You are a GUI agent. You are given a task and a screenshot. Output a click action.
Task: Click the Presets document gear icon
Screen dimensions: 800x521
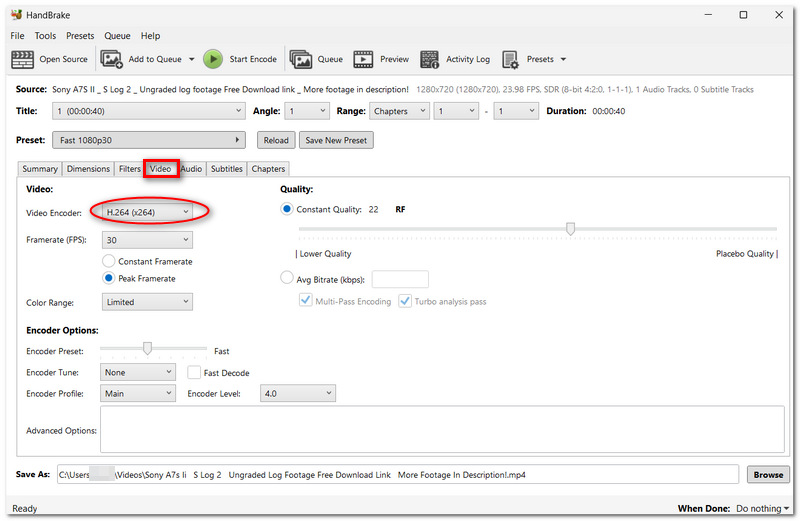tap(510, 59)
